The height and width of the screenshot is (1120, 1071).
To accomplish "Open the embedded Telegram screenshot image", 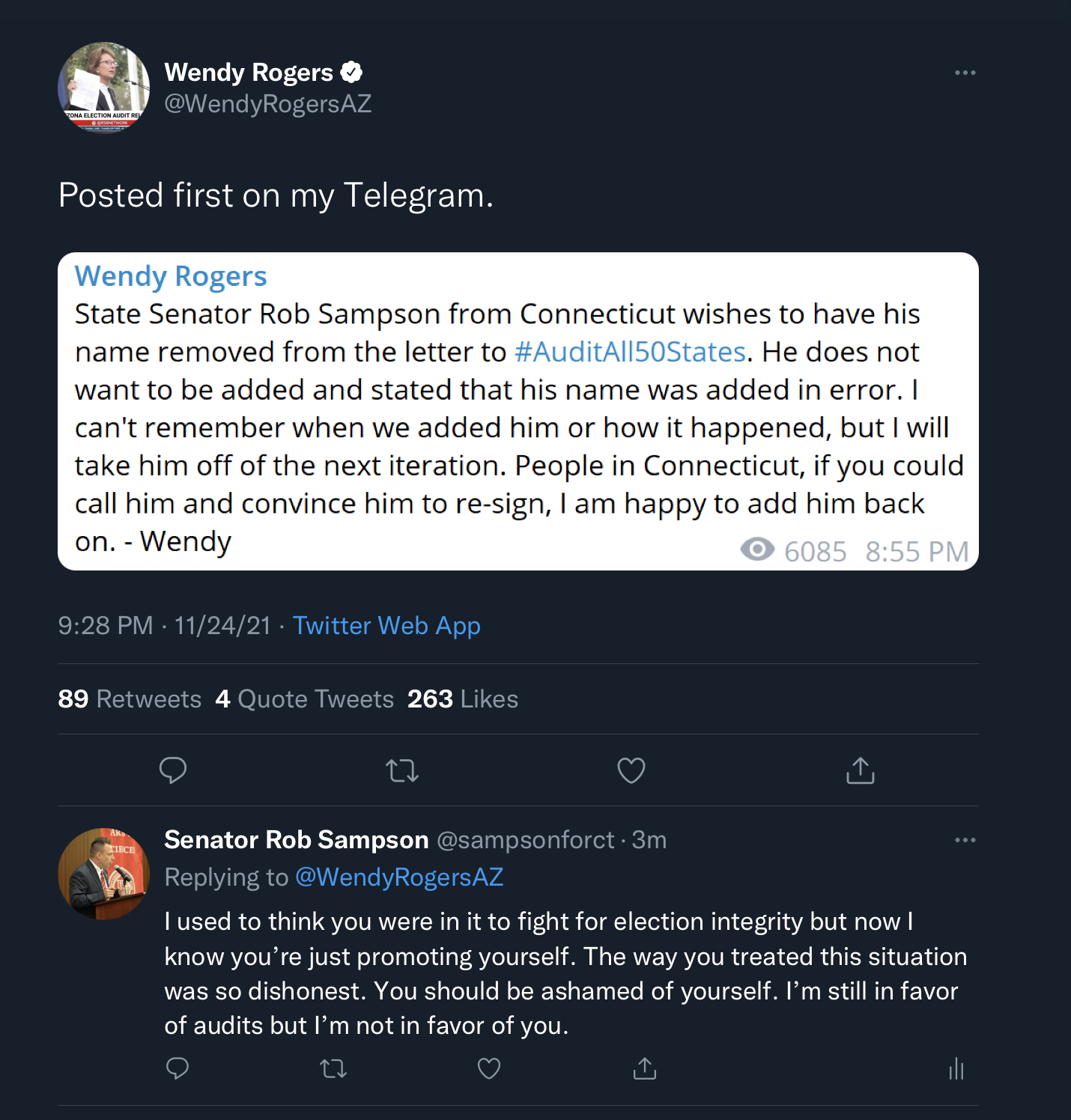I will click(x=518, y=411).
